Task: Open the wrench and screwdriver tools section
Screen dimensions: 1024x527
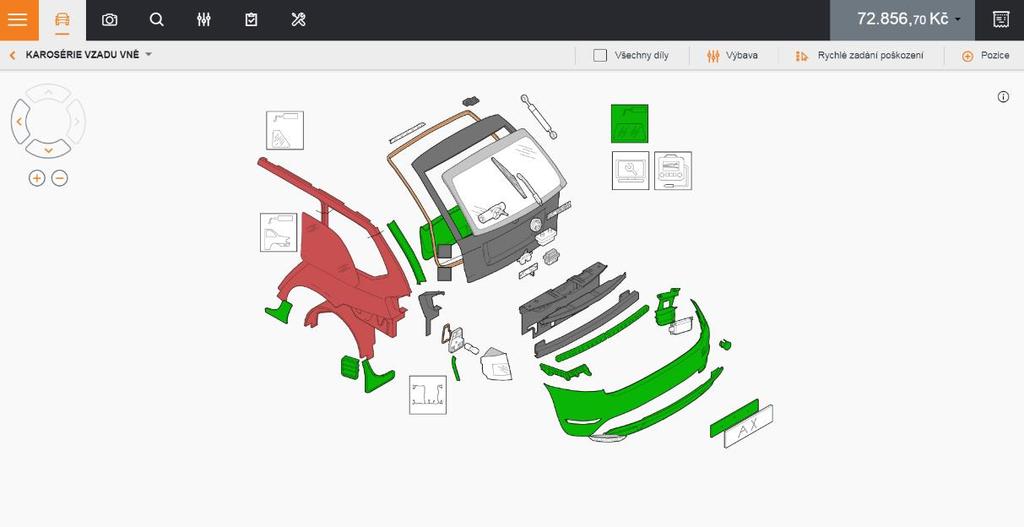Action: click(298, 20)
